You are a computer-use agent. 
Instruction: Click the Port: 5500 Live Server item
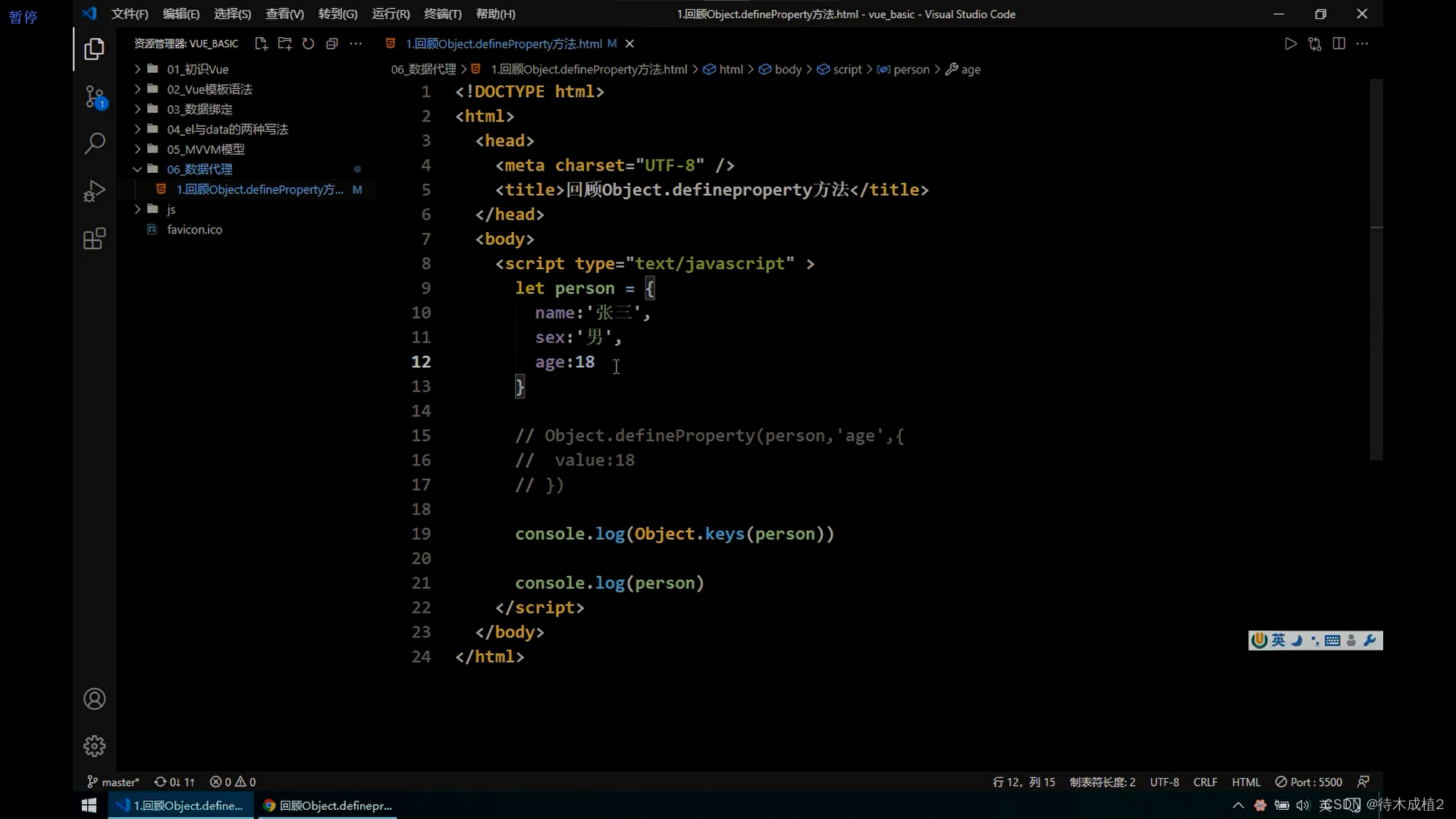click(1309, 782)
